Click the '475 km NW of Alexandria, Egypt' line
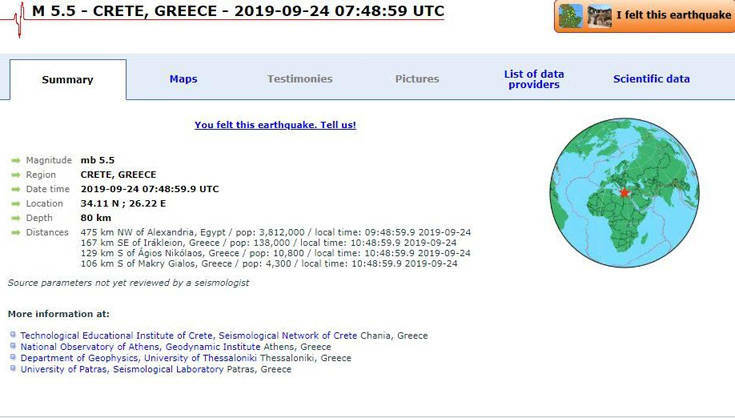 coord(276,232)
